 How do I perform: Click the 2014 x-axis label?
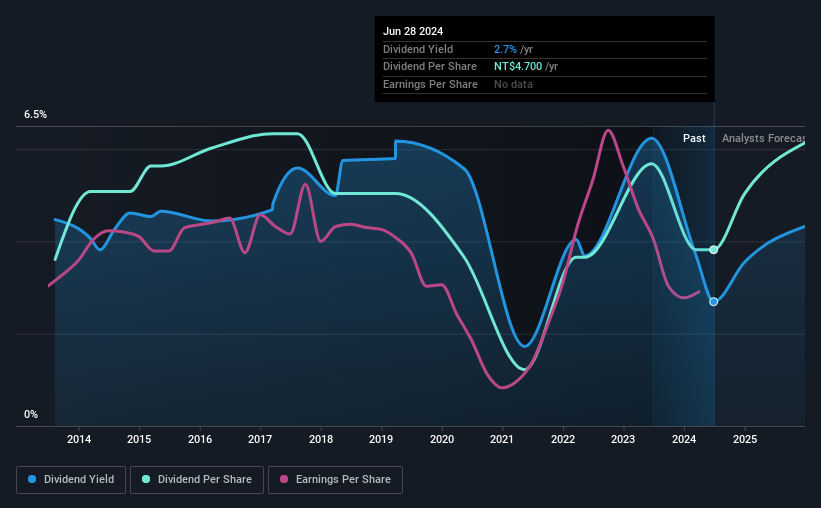(x=79, y=439)
